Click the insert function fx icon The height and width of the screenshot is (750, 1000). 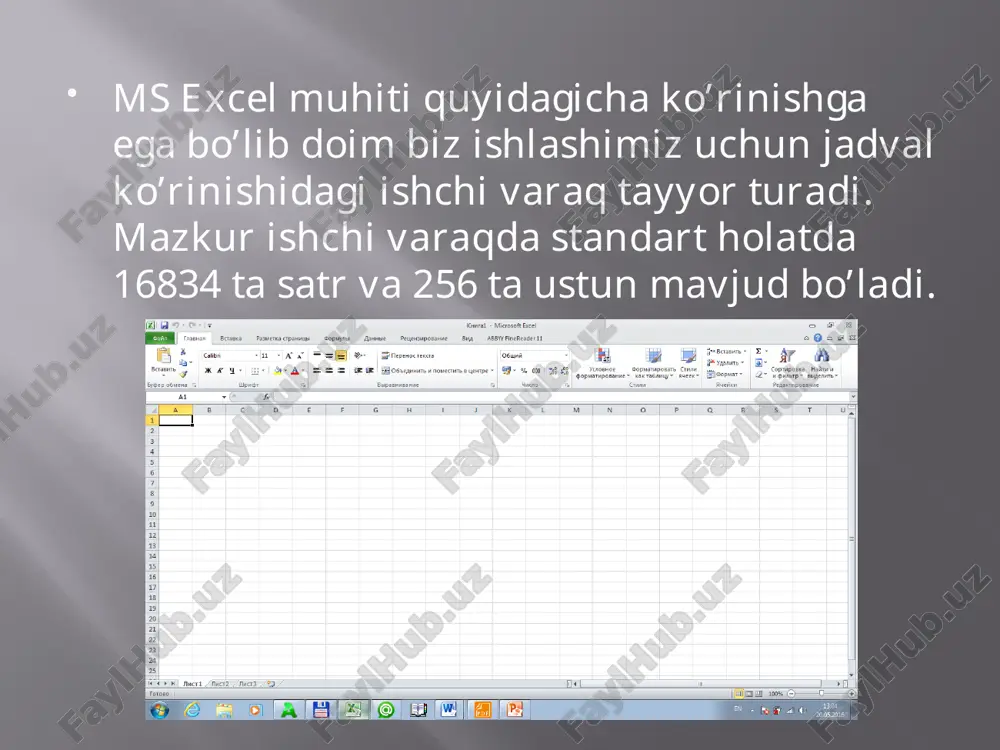coord(266,397)
